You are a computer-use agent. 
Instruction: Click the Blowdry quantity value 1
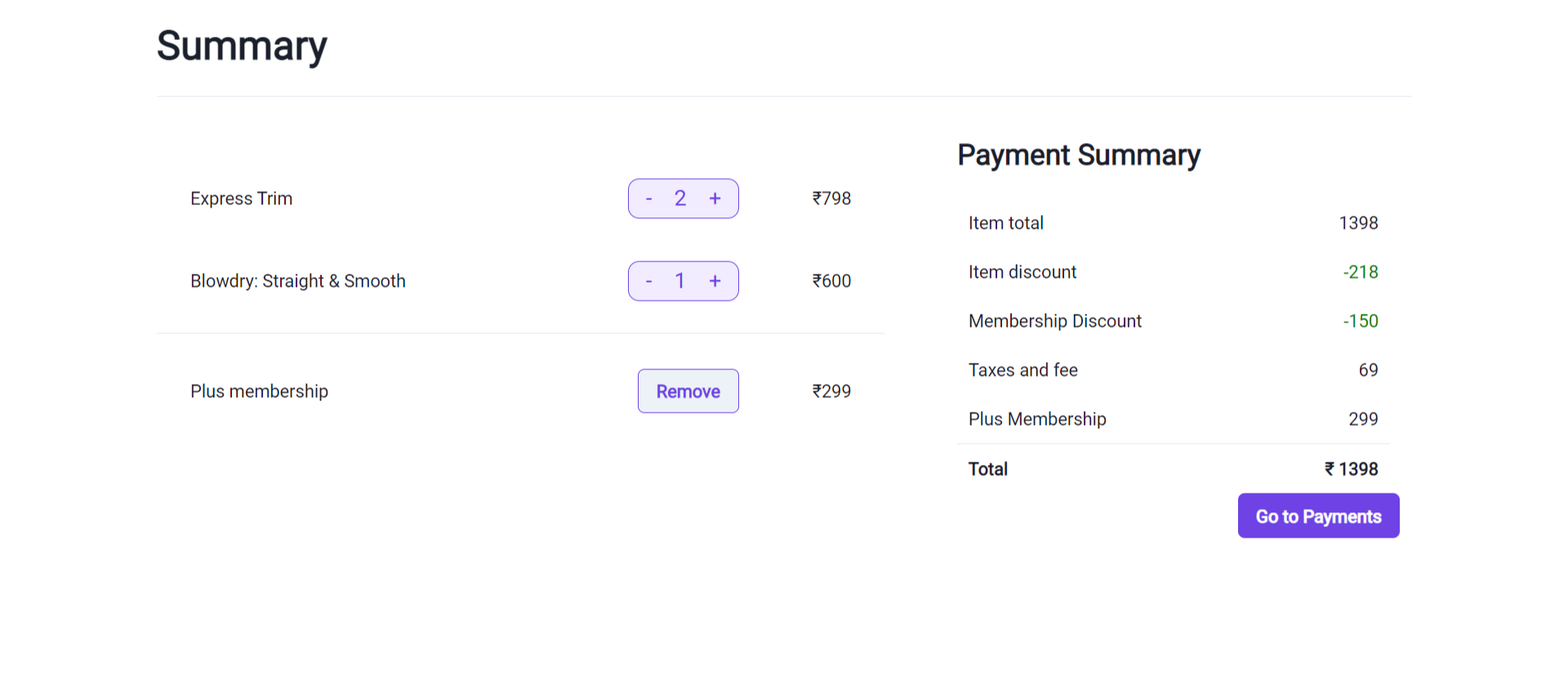[x=680, y=281]
